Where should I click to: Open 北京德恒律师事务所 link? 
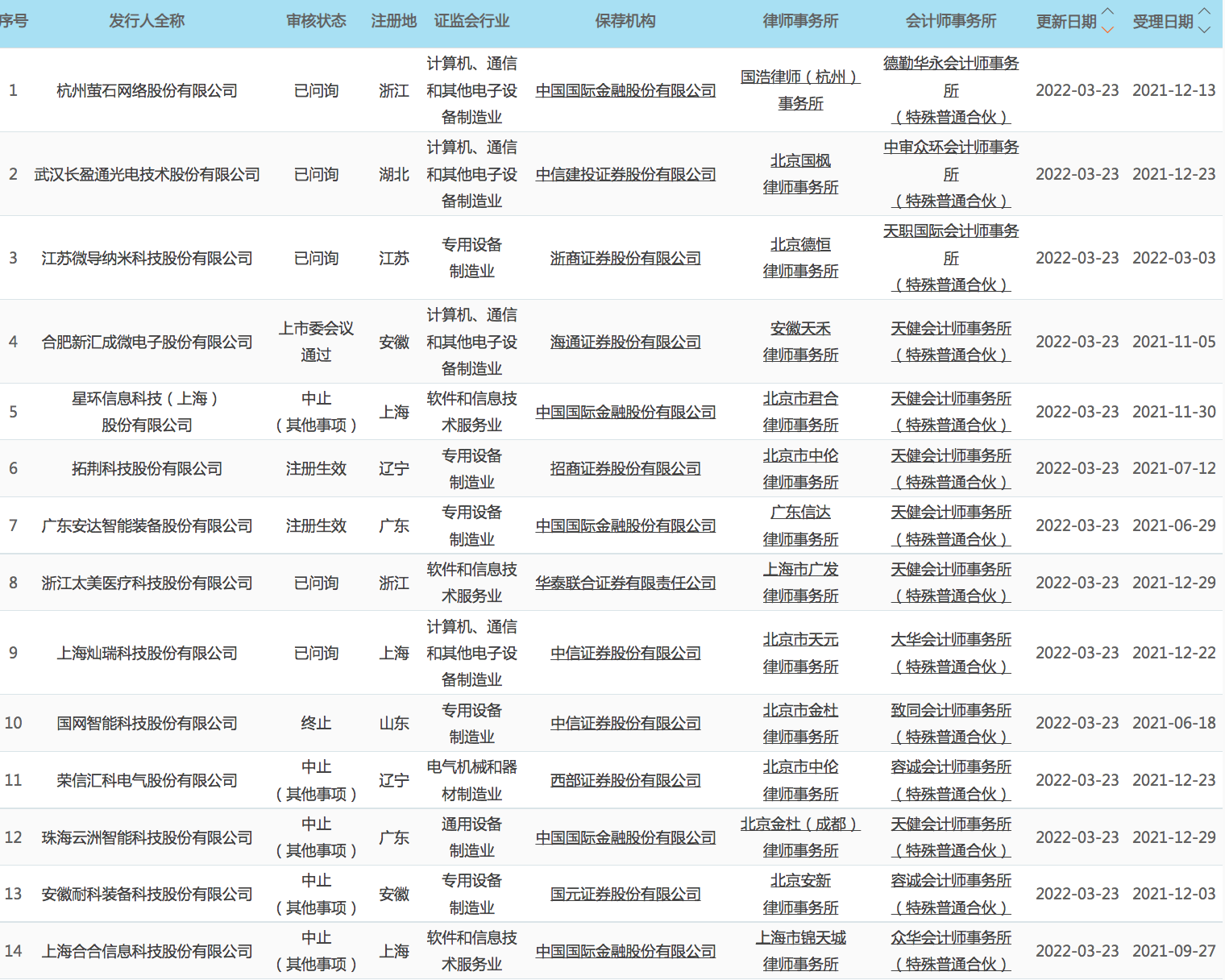(x=800, y=258)
